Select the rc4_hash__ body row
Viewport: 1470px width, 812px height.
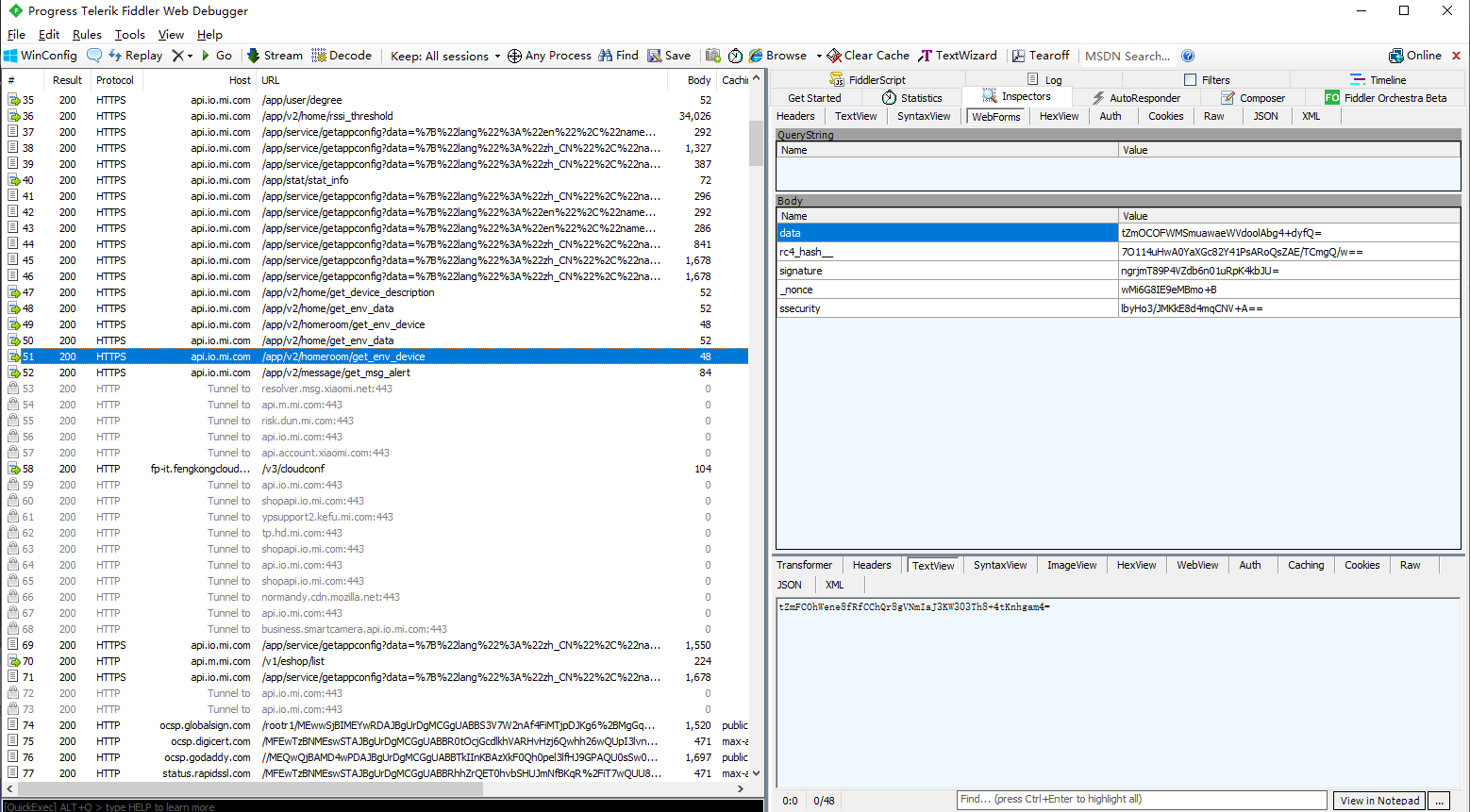click(1118, 252)
